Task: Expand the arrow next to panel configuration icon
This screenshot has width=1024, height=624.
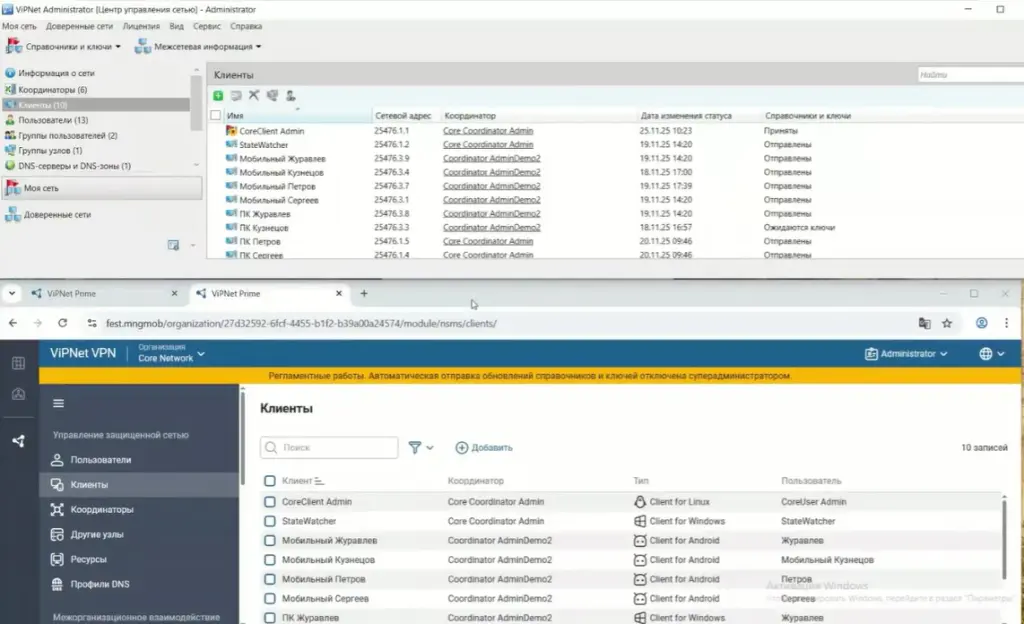Action: pyautogui.click(x=193, y=245)
